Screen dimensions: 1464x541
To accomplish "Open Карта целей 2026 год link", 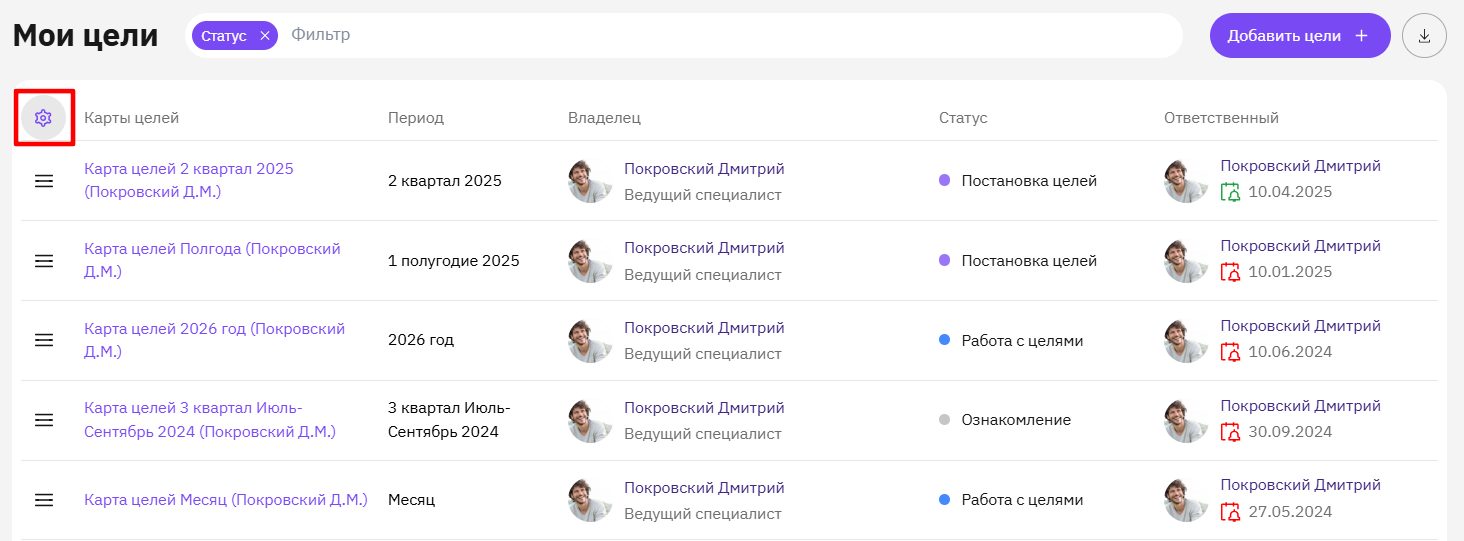I will point(215,340).
